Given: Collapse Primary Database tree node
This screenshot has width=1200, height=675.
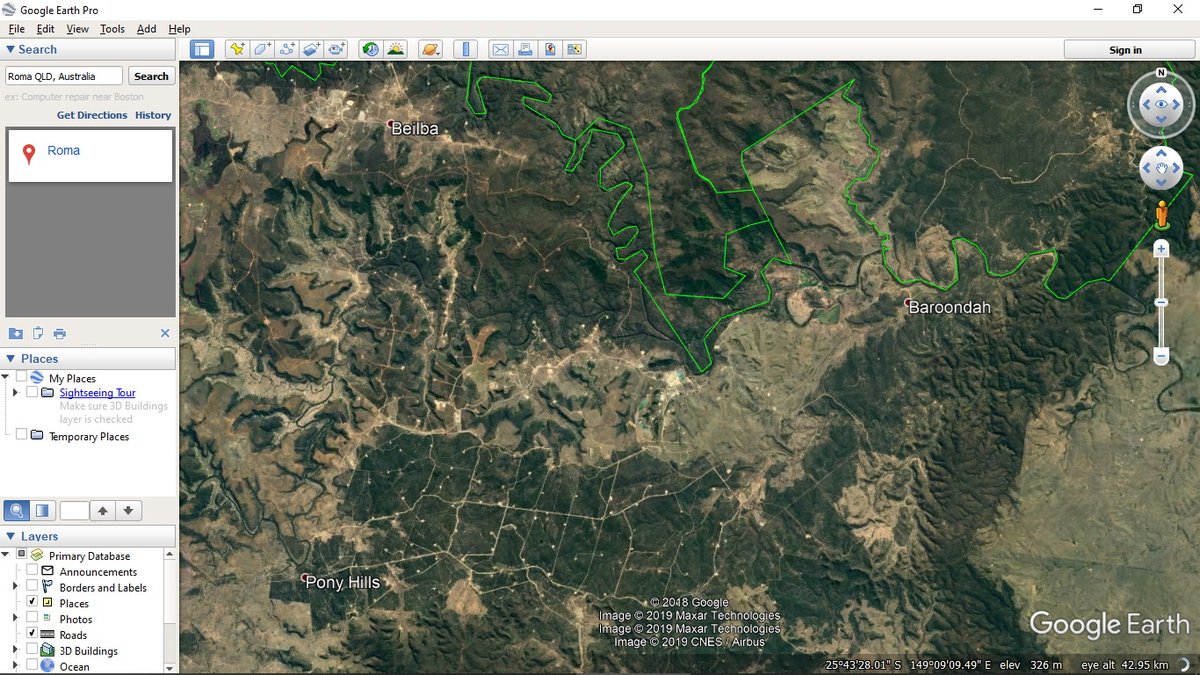Looking at the screenshot, I should pyautogui.click(x=7, y=555).
